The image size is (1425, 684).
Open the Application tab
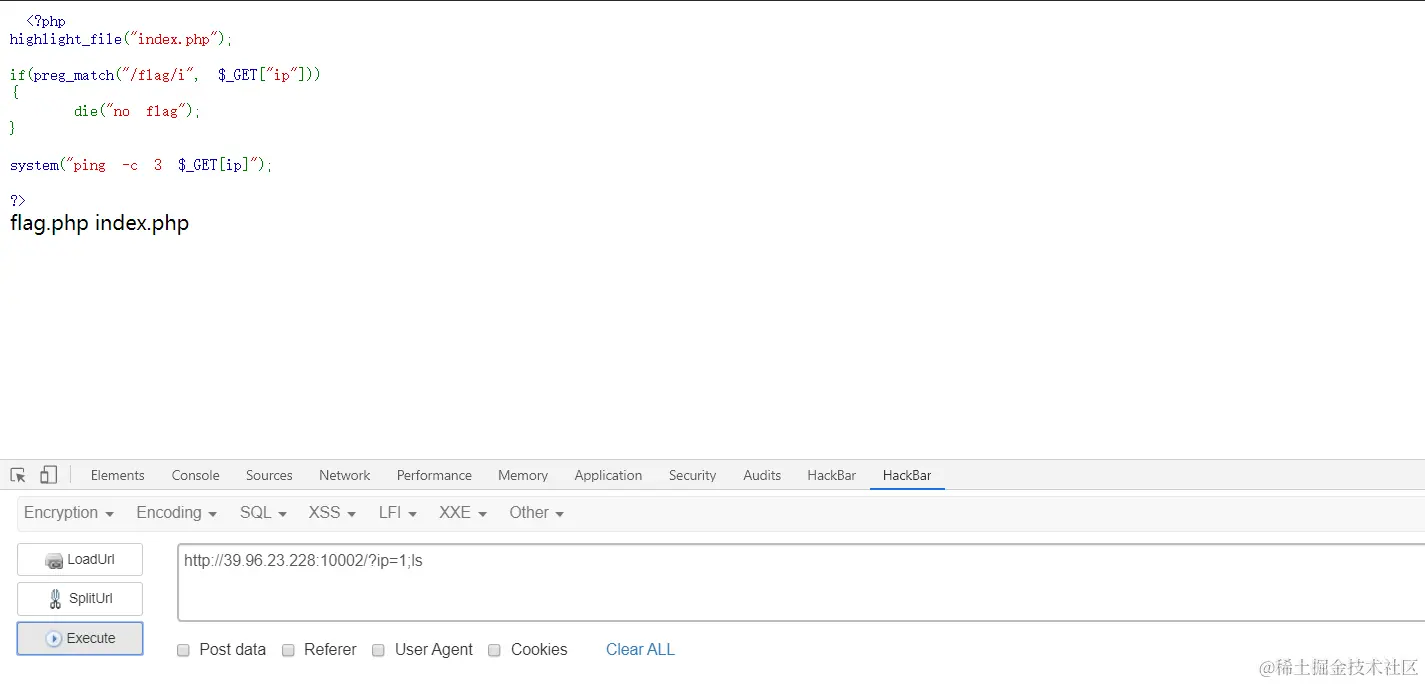pyautogui.click(x=608, y=475)
